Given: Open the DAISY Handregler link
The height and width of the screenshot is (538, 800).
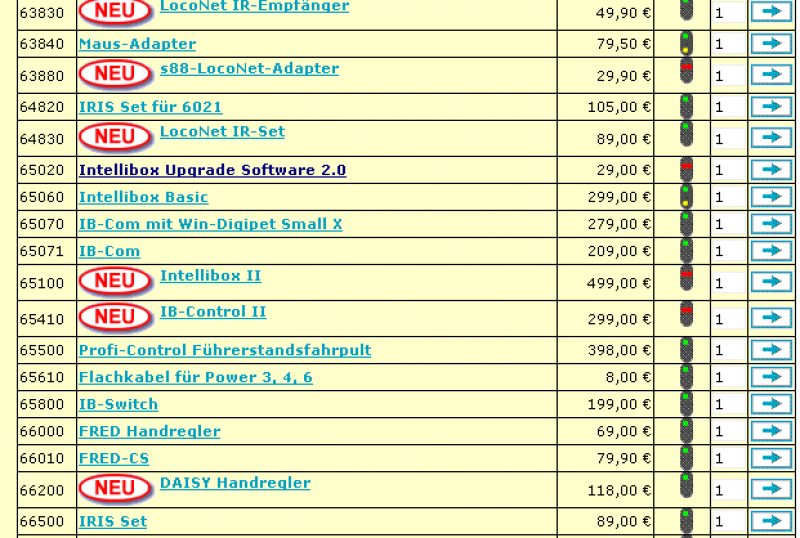Looking at the screenshot, I should point(235,483).
